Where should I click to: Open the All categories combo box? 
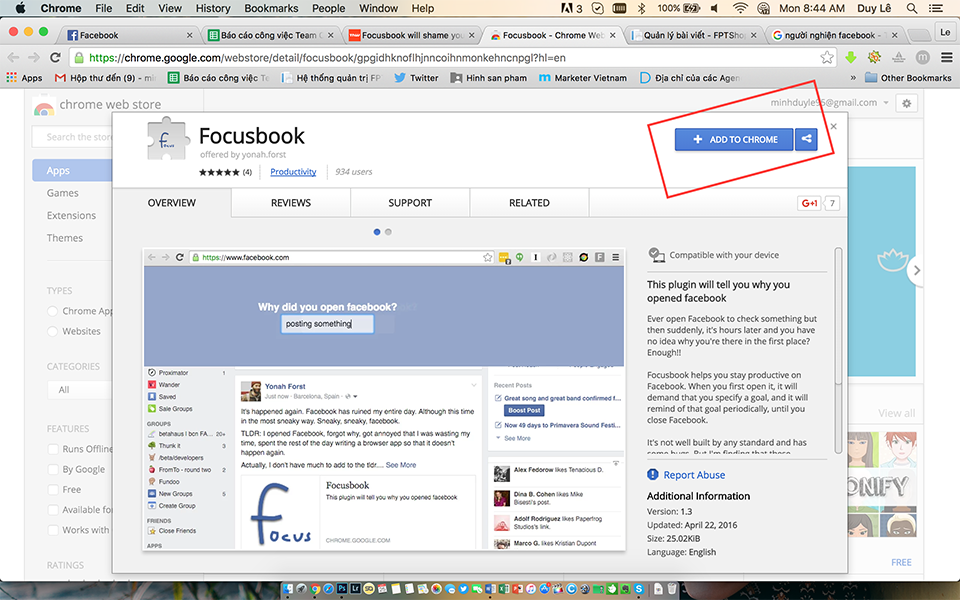point(80,389)
